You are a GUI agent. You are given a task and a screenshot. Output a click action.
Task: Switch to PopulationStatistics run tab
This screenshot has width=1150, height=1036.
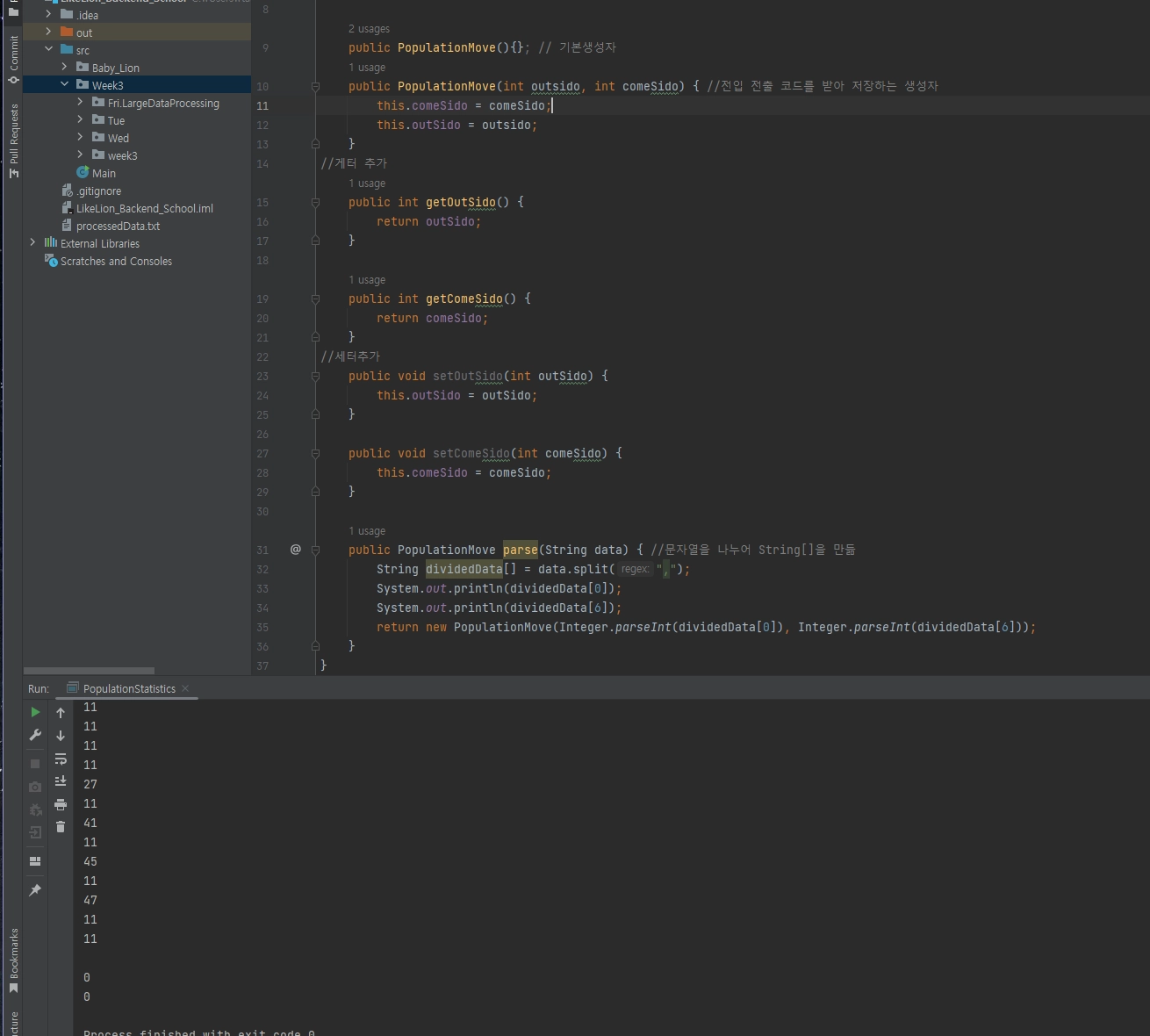128,689
